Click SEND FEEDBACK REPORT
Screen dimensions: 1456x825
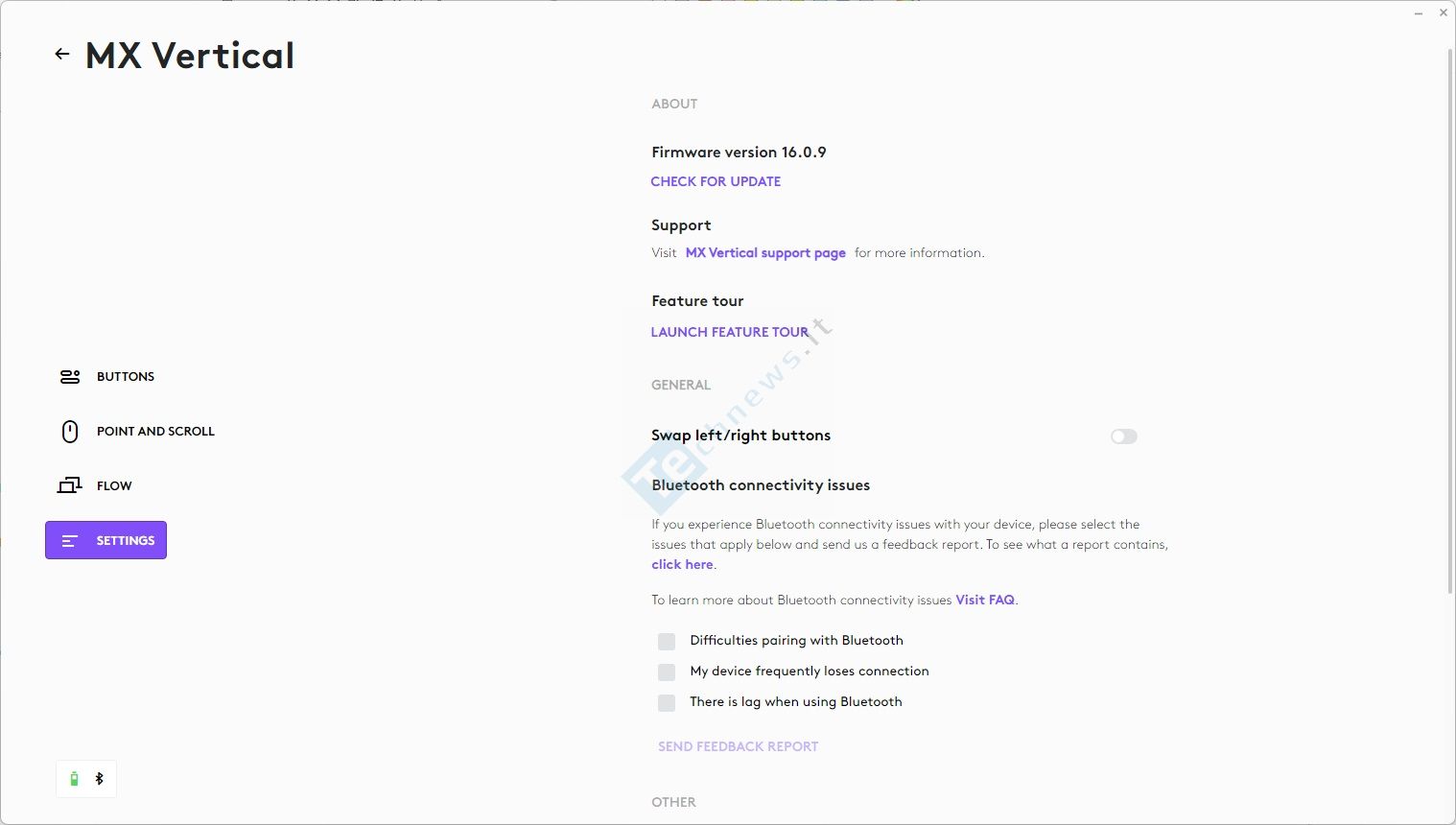(x=739, y=746)
